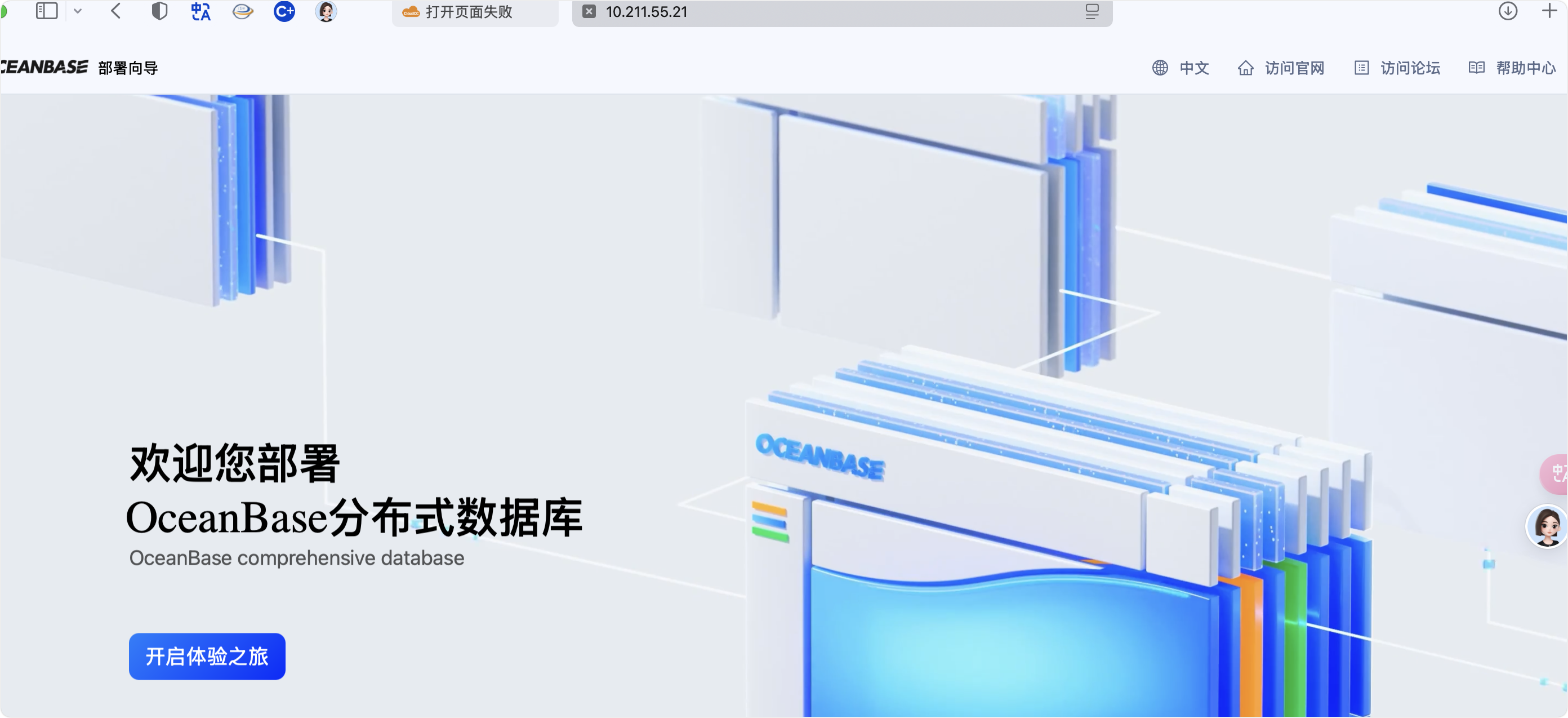Open the sidebar options chevron dropdown
This screenshot has height=718, width=1568.
coord(78,11)
